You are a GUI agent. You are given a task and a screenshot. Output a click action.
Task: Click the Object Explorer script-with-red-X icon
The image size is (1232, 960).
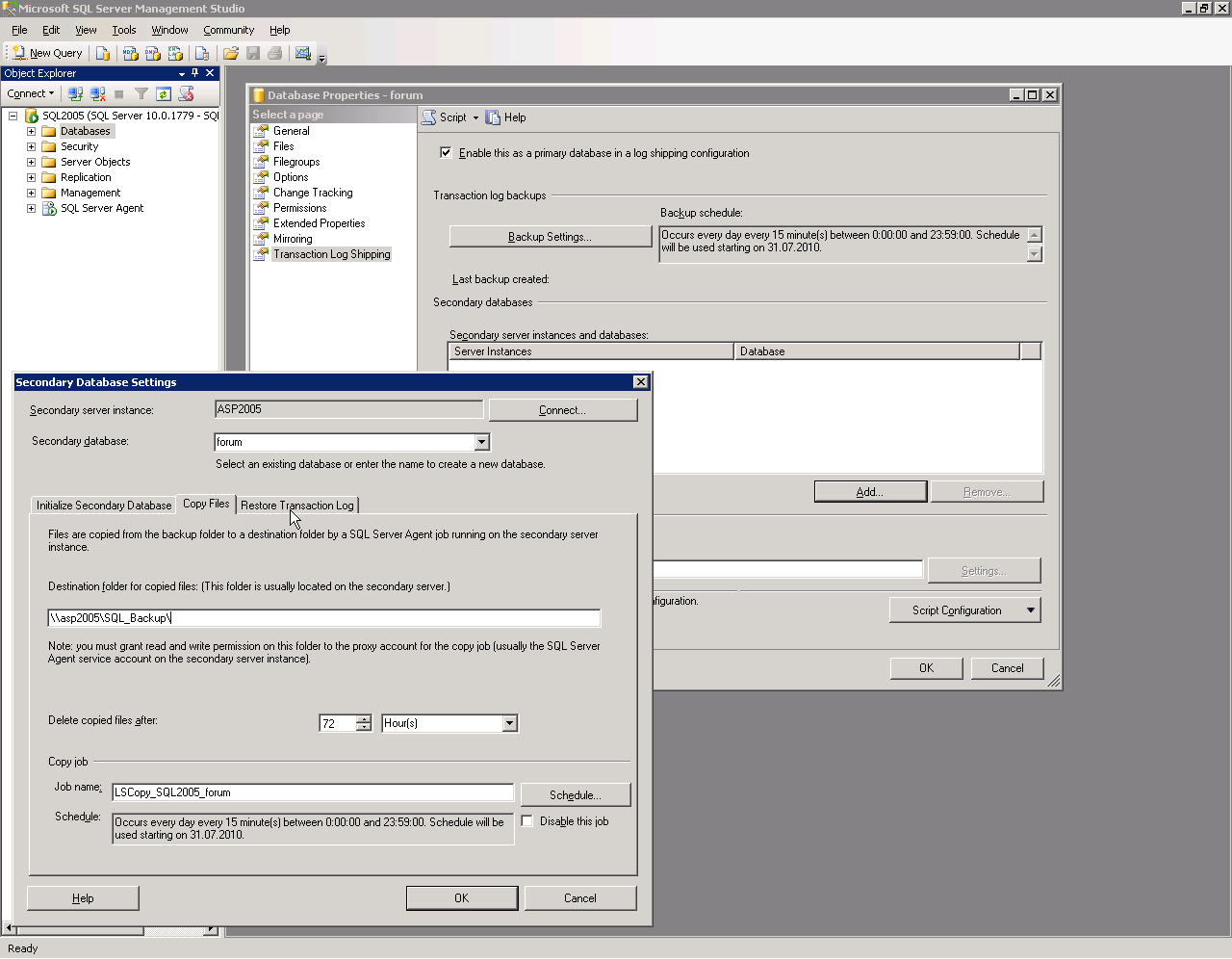[187, 93]
